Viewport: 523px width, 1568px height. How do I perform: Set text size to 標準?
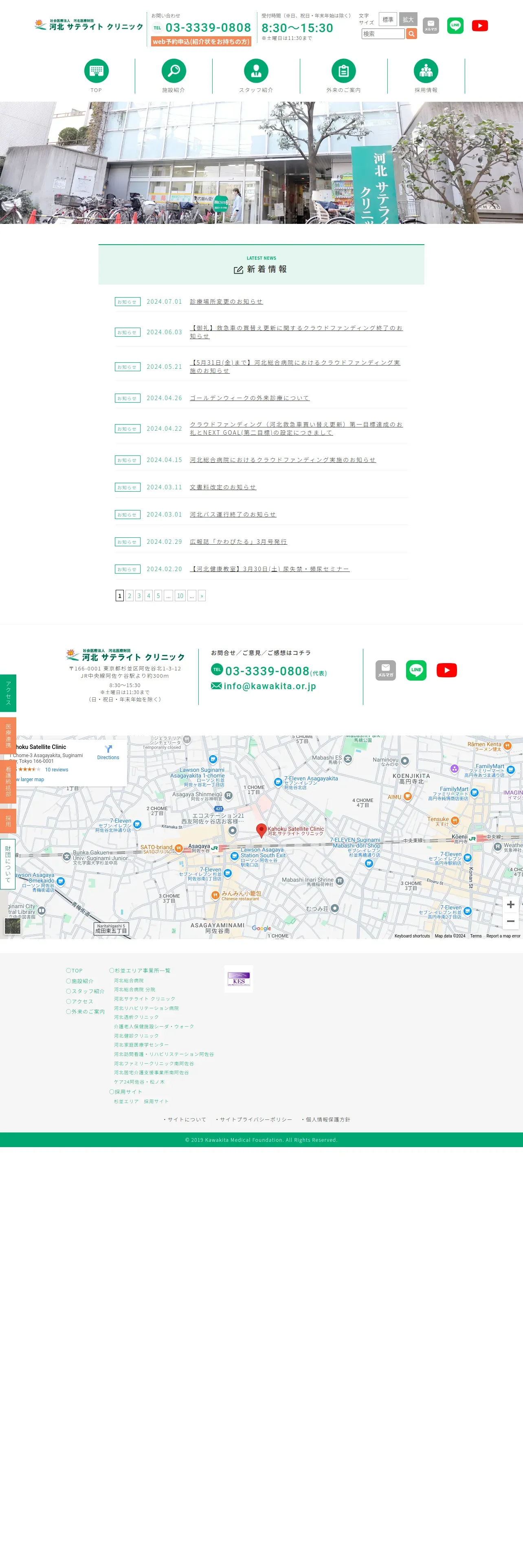(388, 20)
